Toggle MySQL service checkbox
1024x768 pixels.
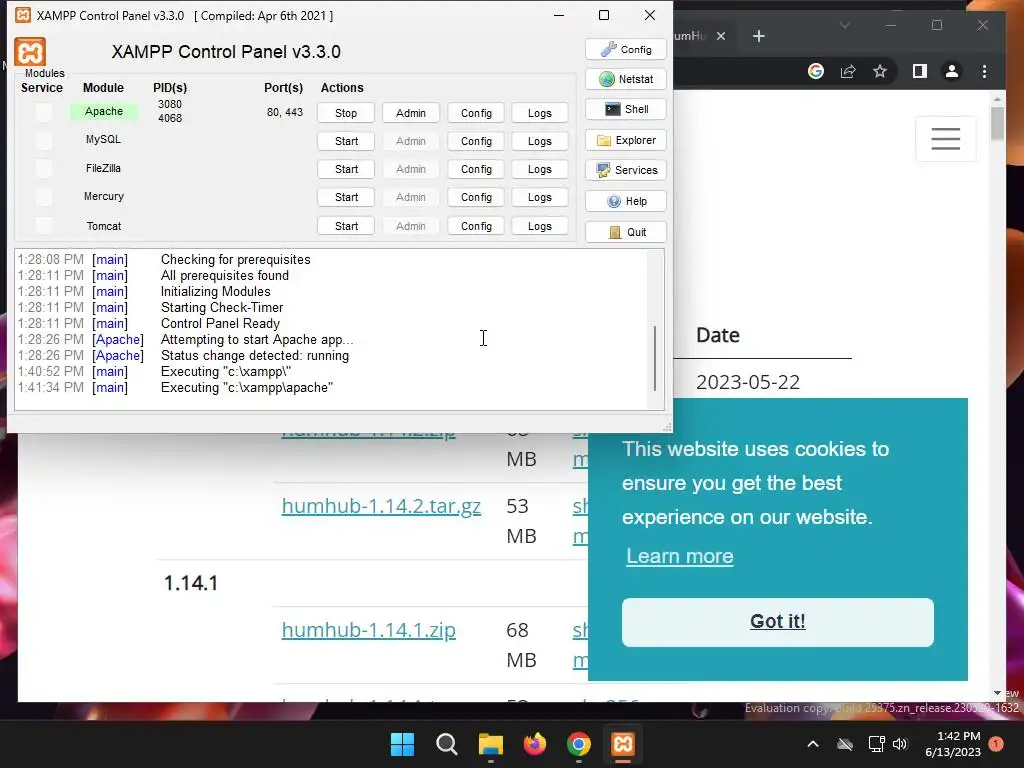(44, 140)
